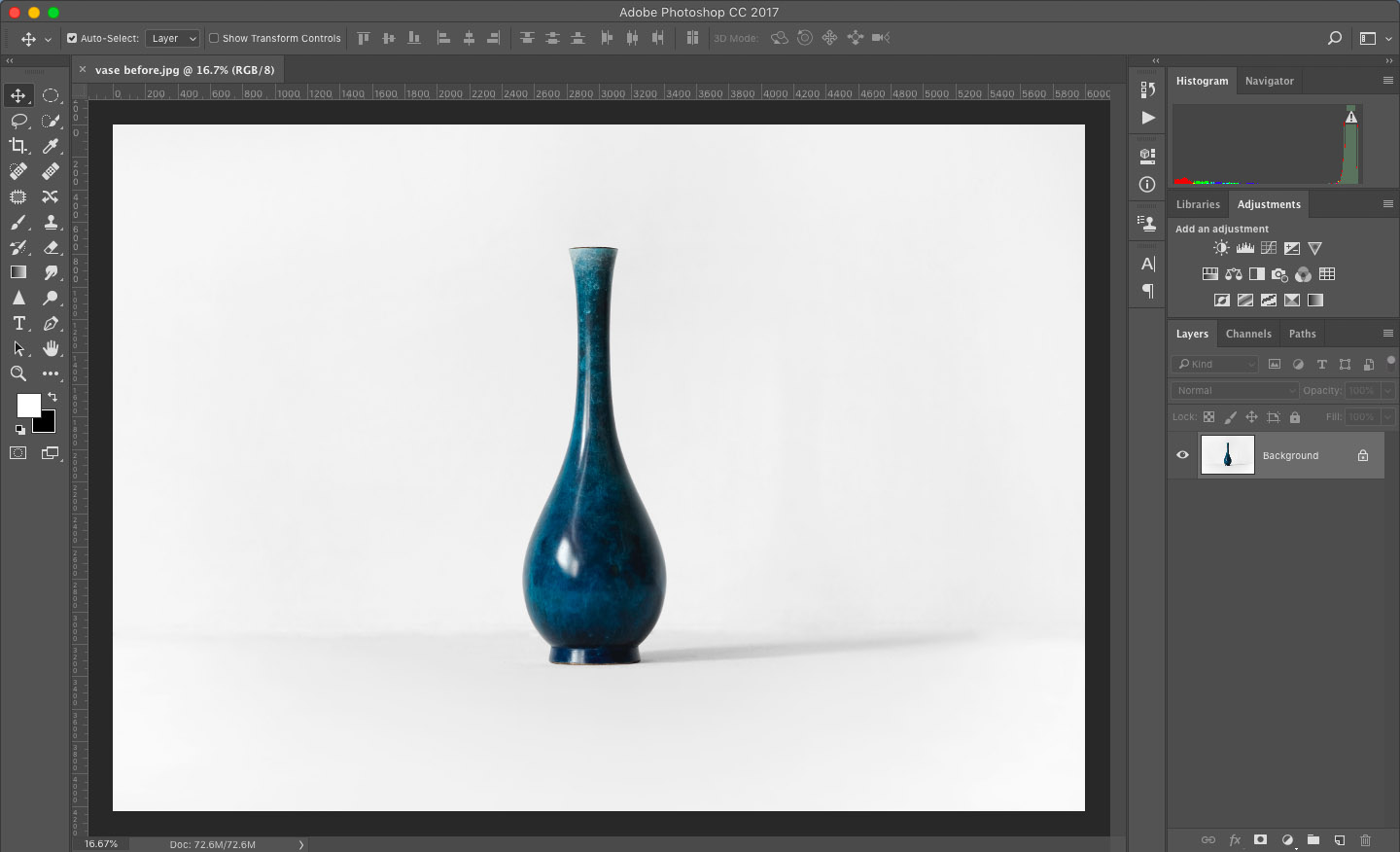
Task: Create a new layer button
Action: pyautogui.click(x=1339, y=840)
